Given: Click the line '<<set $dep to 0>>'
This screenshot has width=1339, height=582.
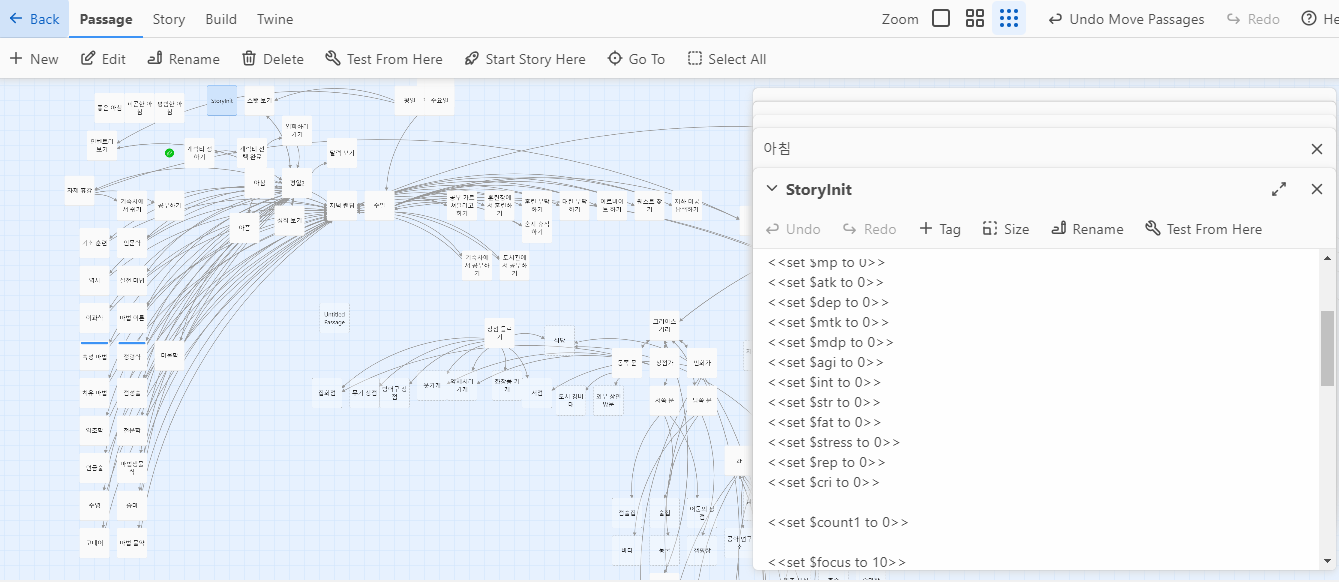Looking at the screenshot, I should tap(828, 302).
